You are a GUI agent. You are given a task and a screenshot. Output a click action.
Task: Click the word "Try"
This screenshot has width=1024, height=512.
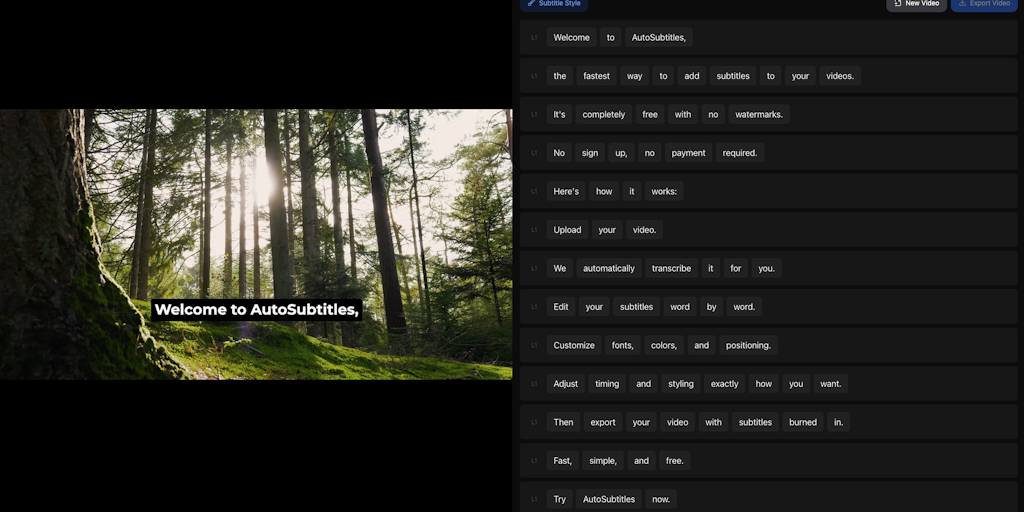click(560, 500)
